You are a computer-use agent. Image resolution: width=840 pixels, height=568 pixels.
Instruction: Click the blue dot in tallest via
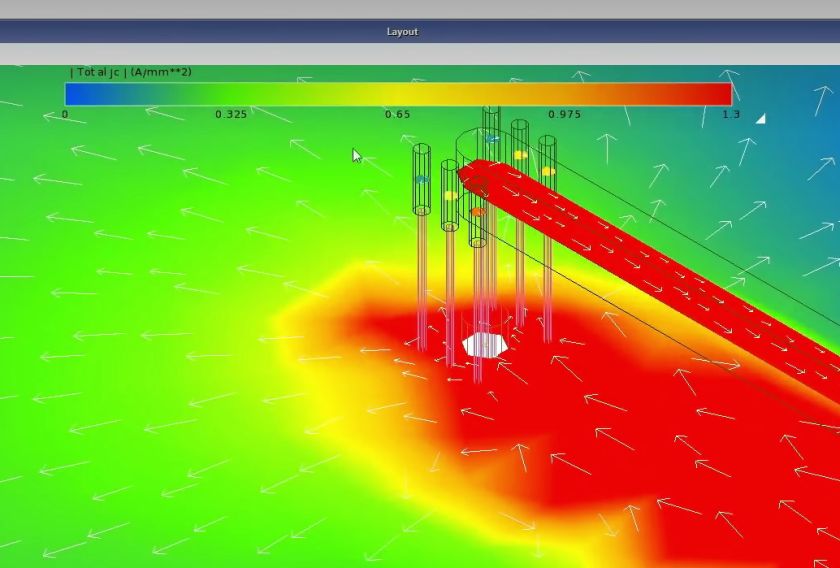coord(491,138)
